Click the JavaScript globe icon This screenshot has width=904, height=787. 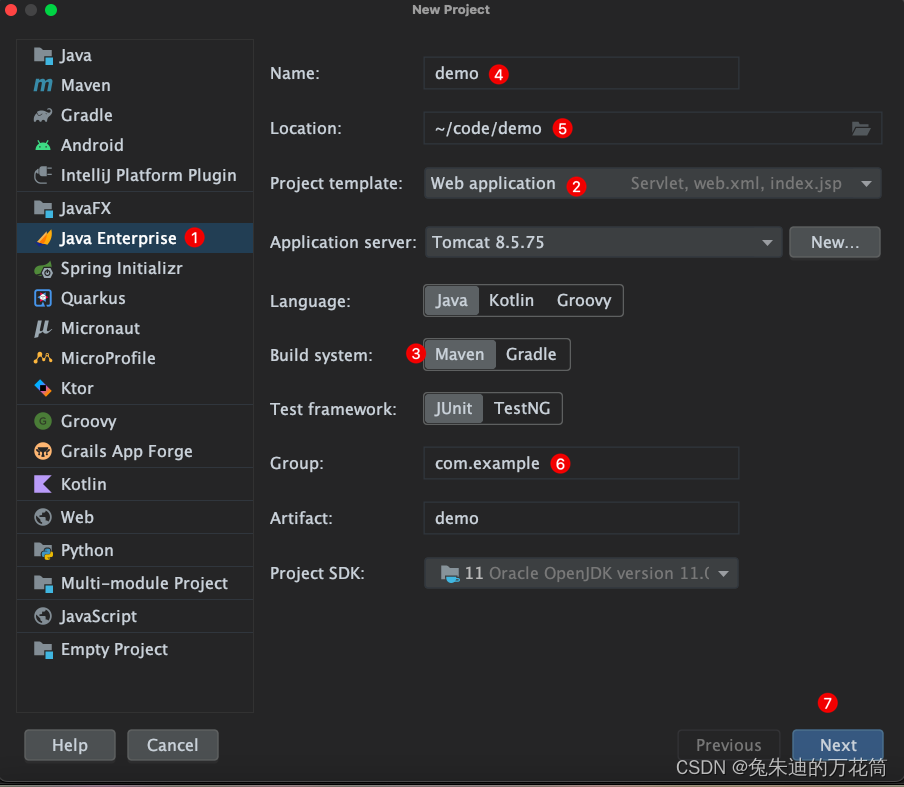[43, 616]
